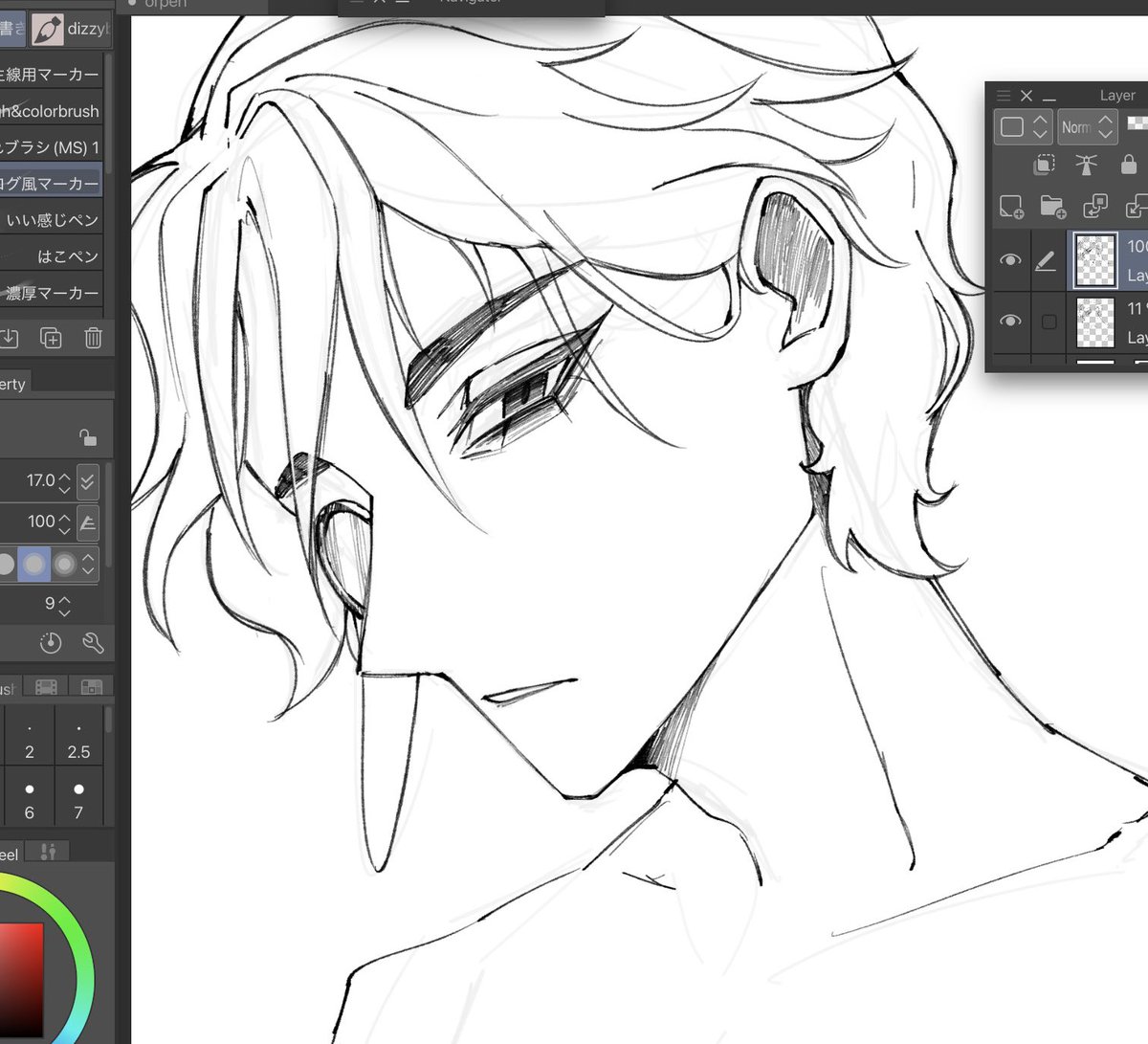Toggle the lock layer icon
The image size is (1148, 1044).
1129,165
